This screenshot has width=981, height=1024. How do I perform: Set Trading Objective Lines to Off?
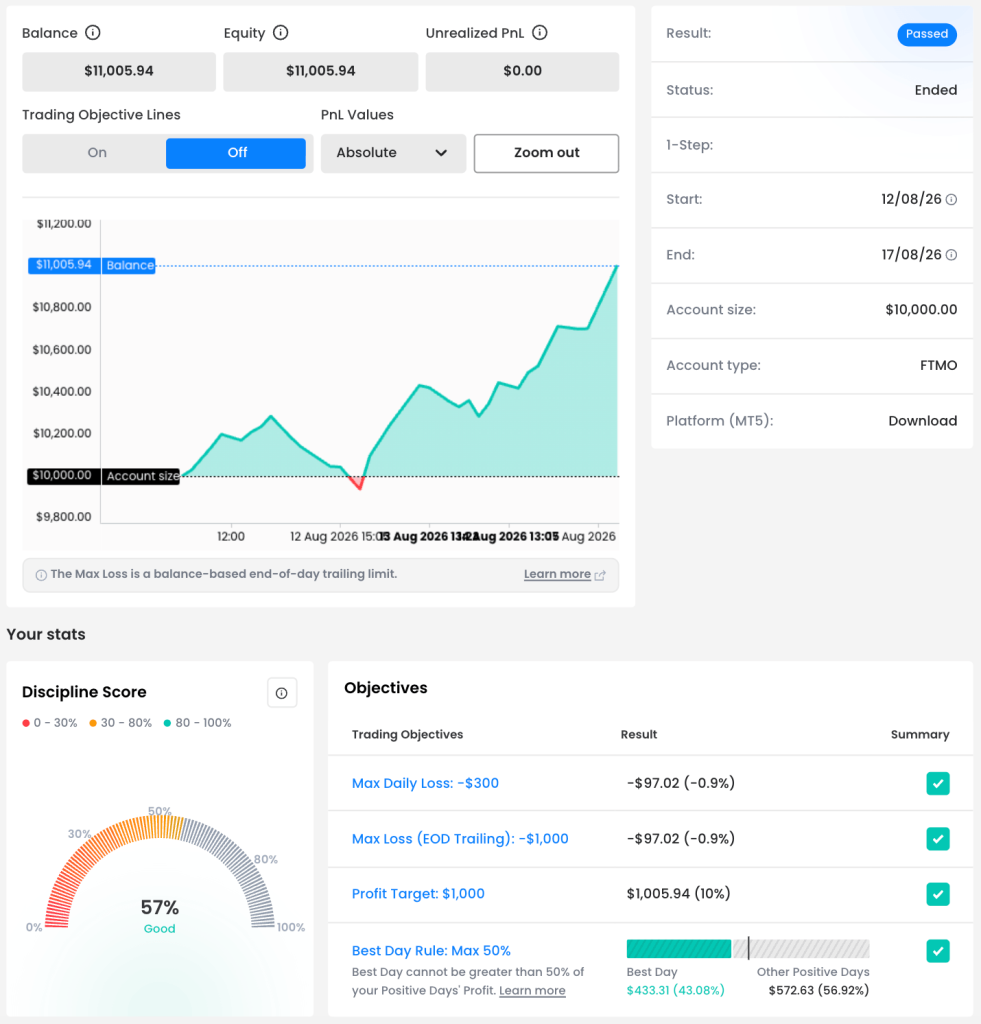[236, 153]
